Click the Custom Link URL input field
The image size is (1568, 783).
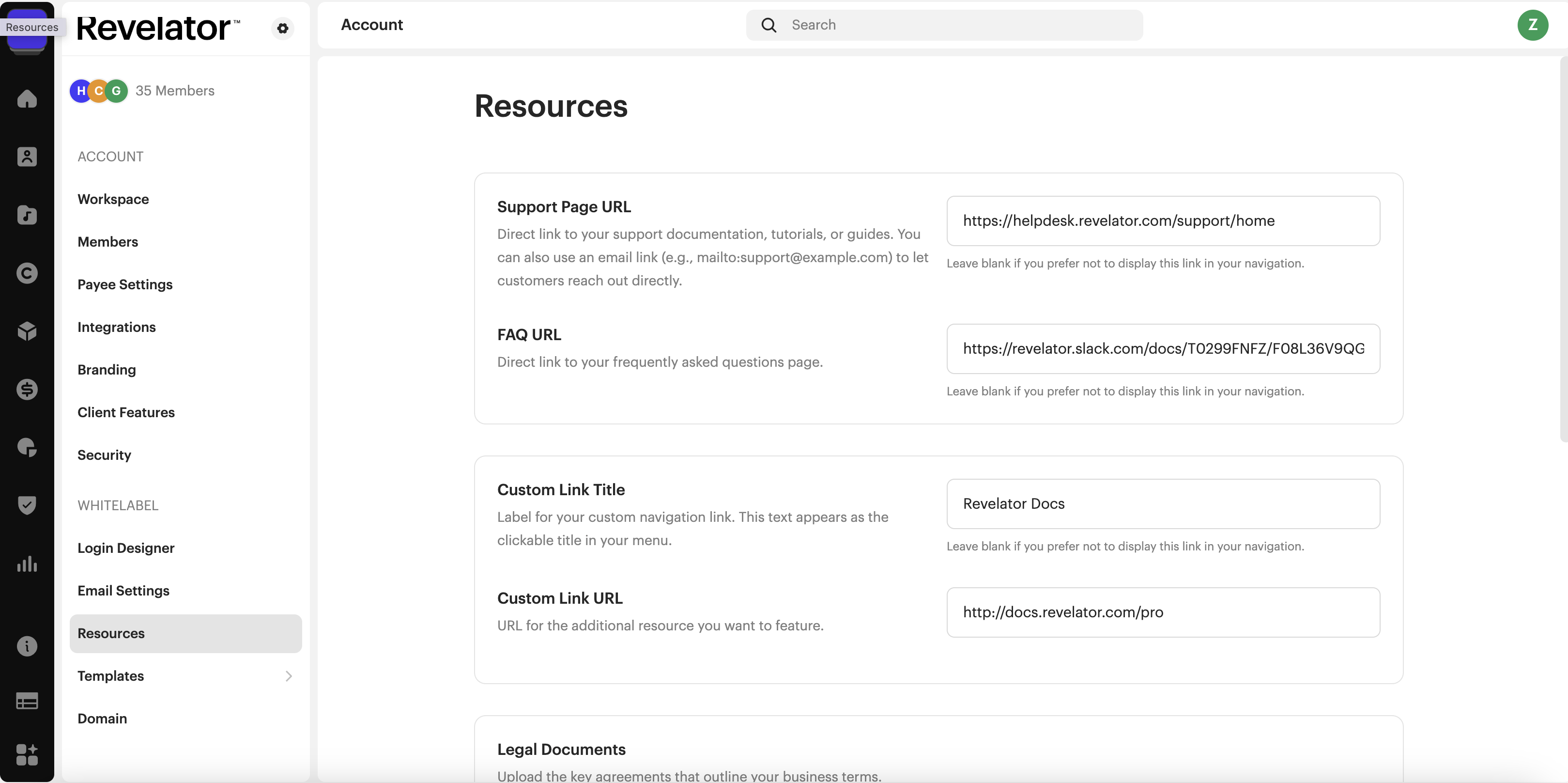pos(1163,612)
